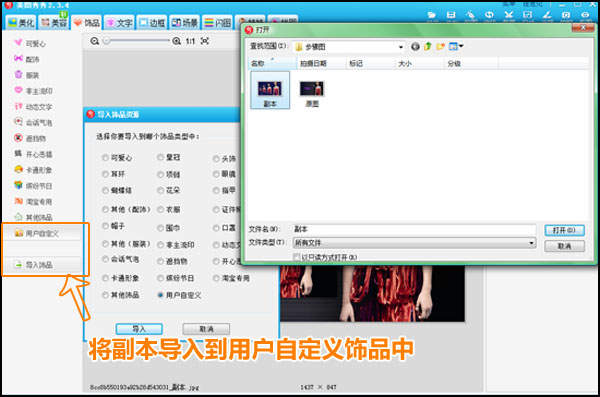Click 取消 in the import dialog
Image resolution: width=600 pixels, height=397 pixels.
point(206,329)
